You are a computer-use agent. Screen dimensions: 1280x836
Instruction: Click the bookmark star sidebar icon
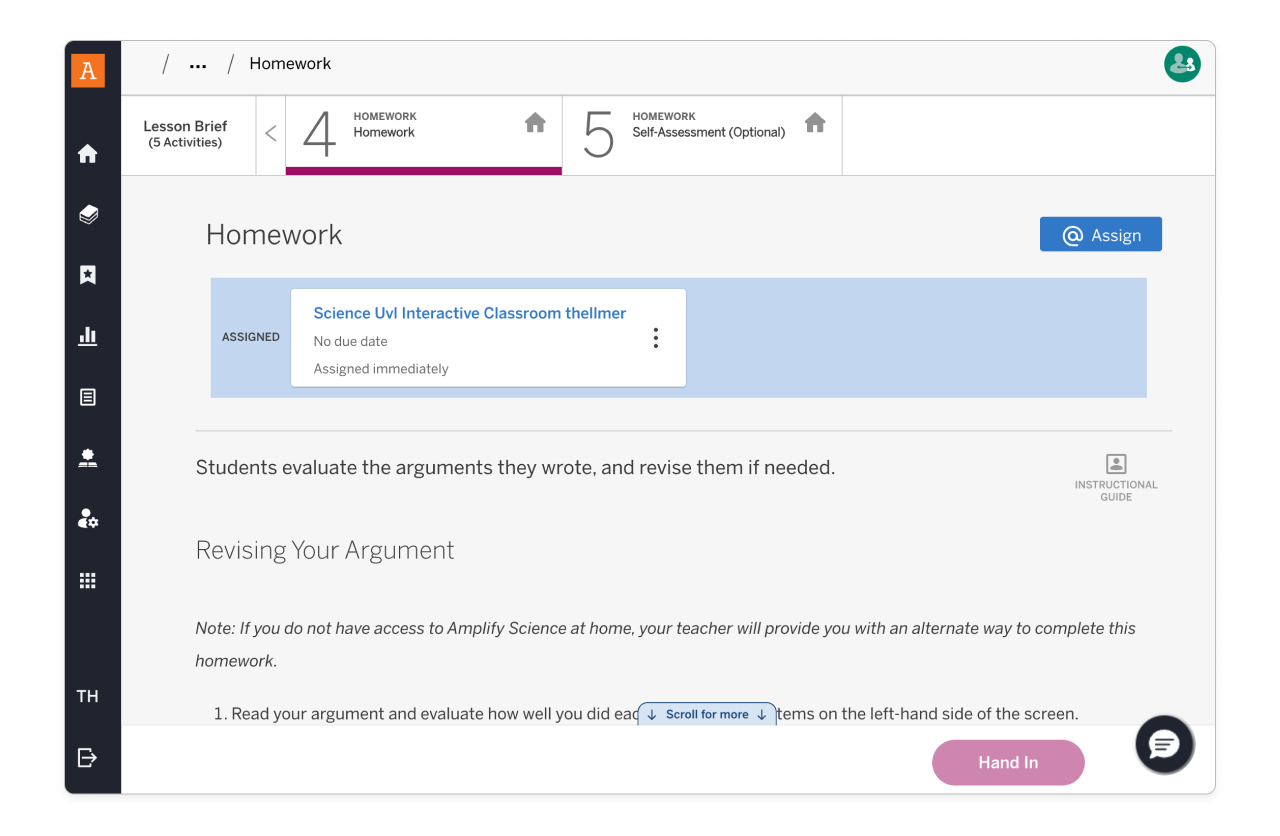88,275
